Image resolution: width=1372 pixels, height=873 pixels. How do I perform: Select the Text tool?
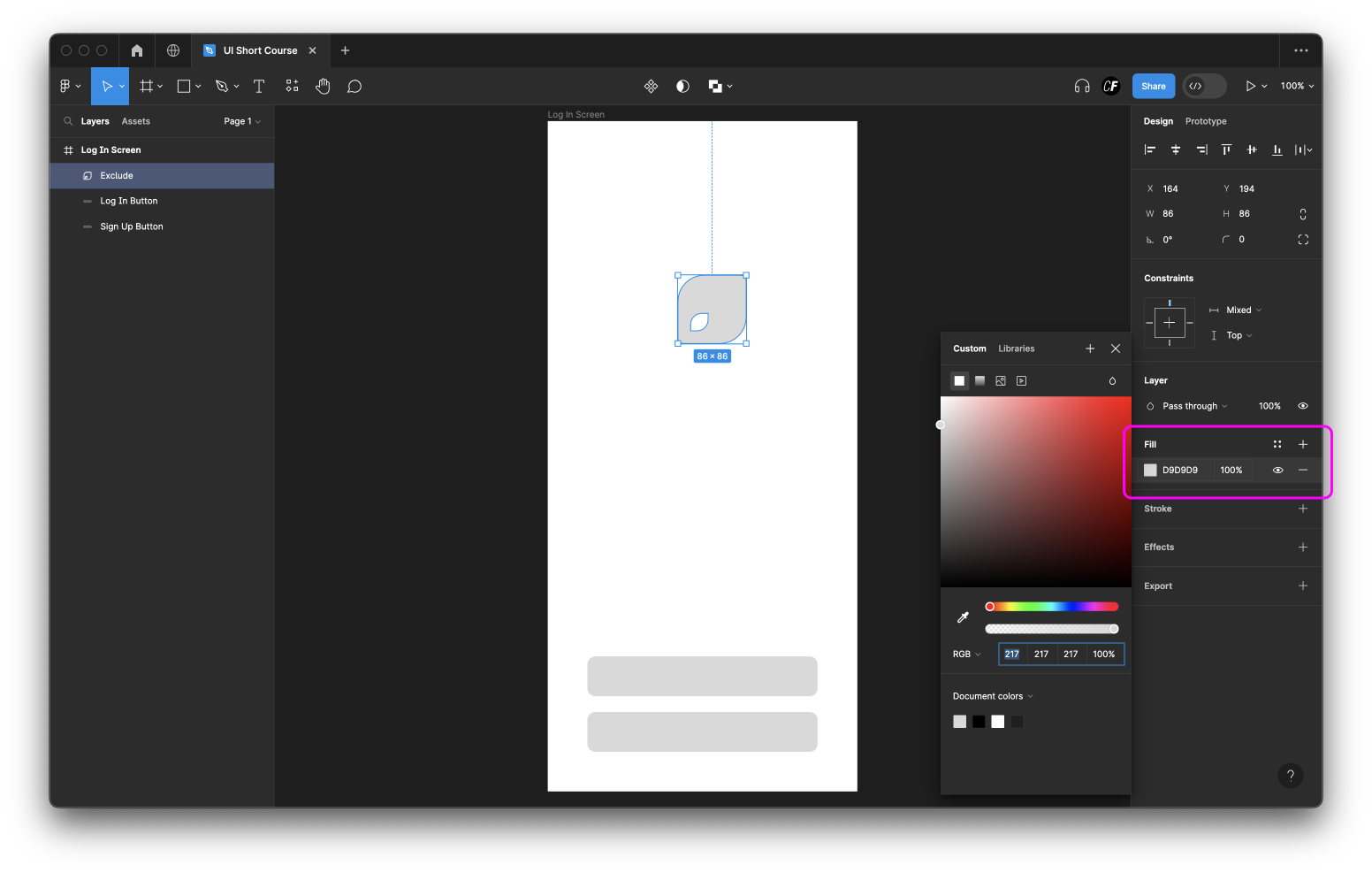point(259,86)
